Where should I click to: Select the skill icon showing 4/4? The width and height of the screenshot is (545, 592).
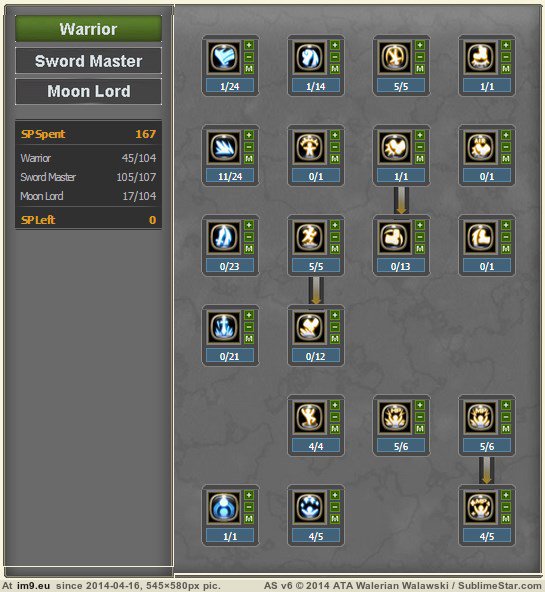point(309,417)
